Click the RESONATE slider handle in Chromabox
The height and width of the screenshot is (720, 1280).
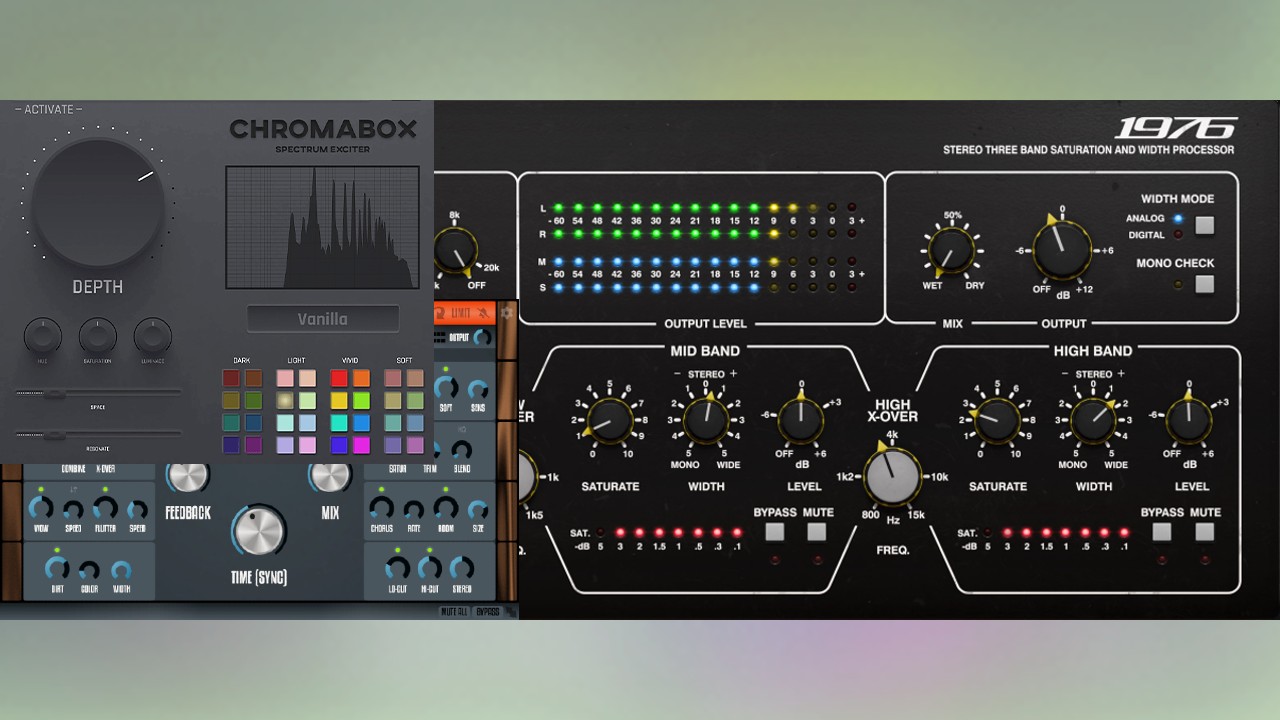[x=54, y=435]
